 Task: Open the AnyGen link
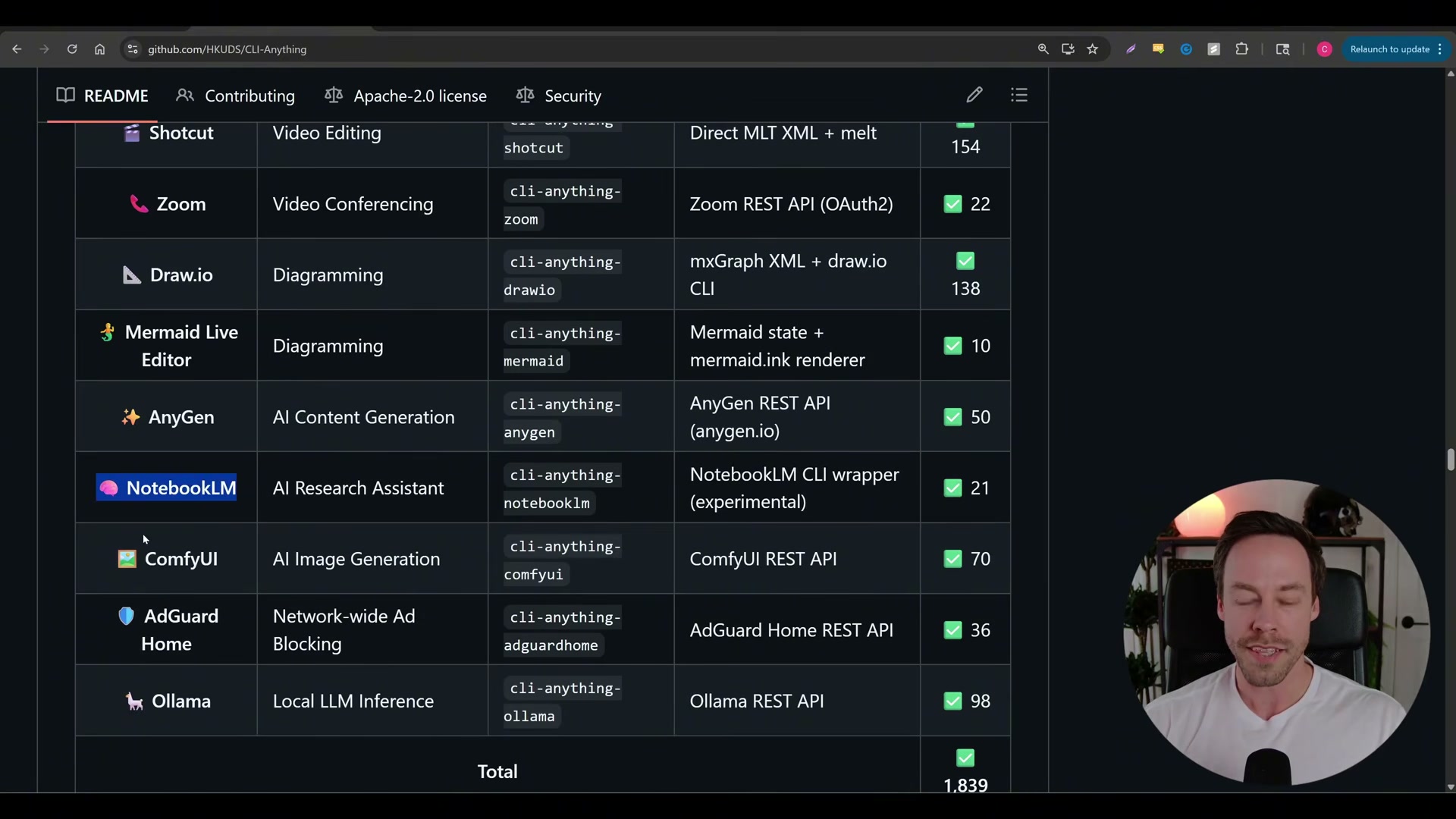click(181, 417)
